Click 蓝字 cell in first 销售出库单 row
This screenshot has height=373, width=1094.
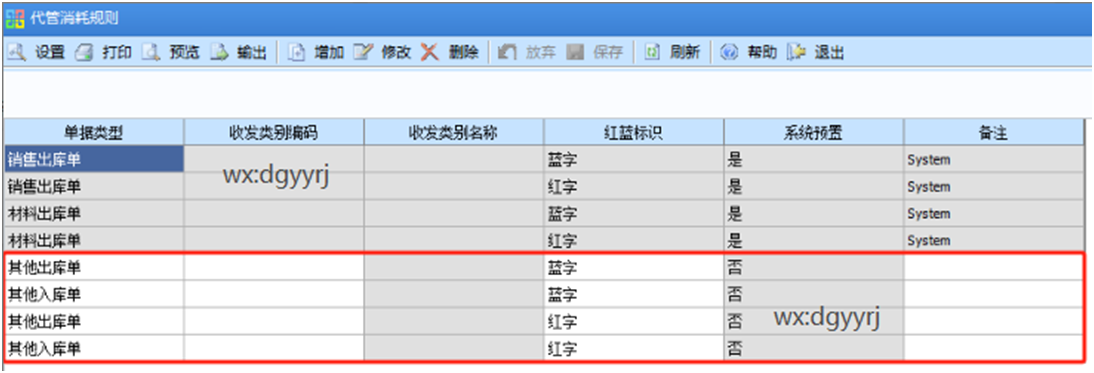(634, 160)
